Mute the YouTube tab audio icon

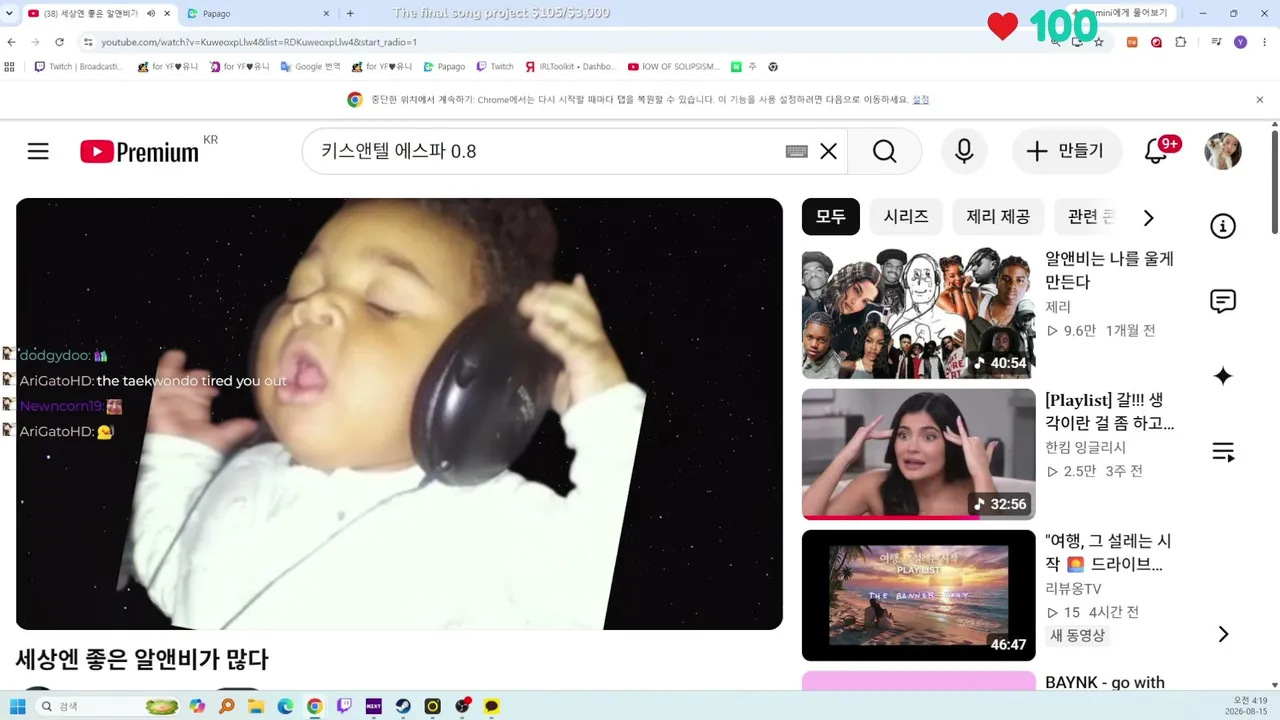pos(151,13)
